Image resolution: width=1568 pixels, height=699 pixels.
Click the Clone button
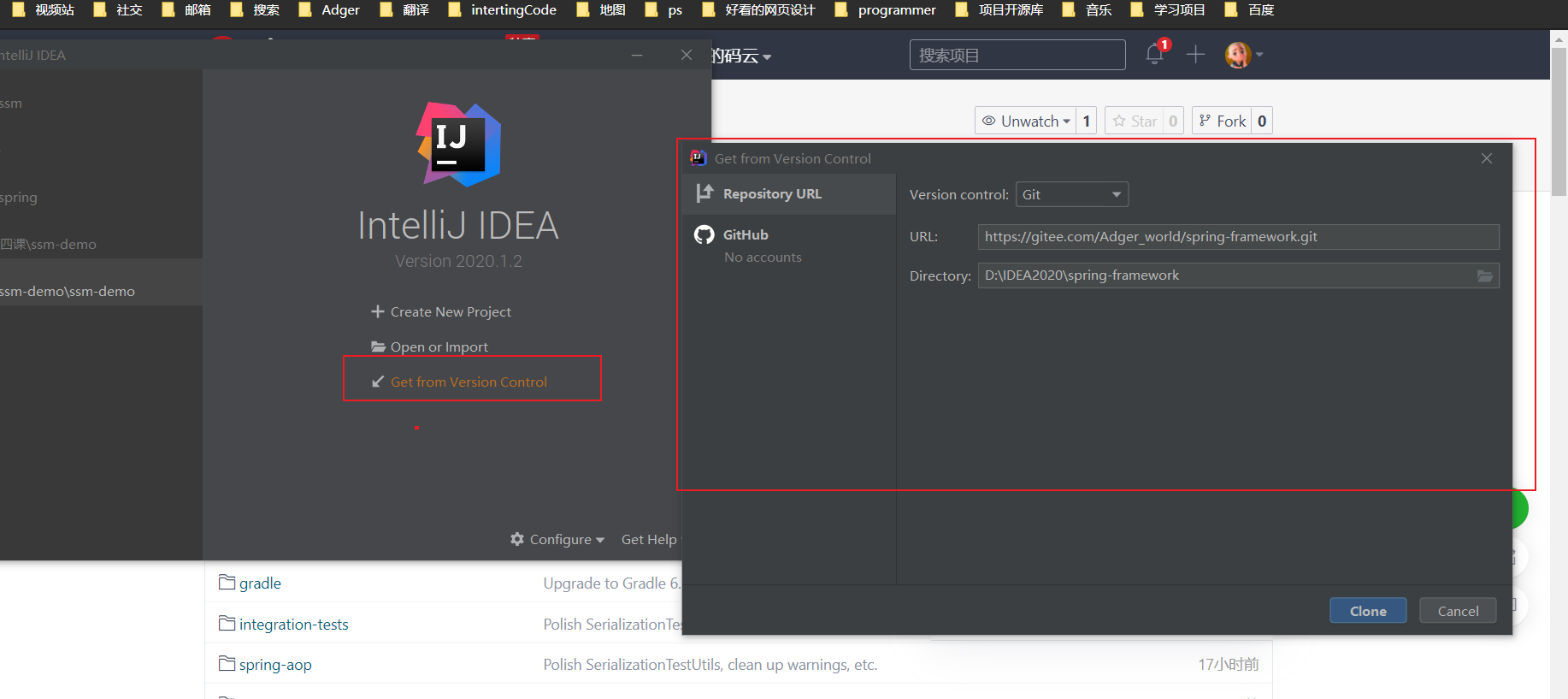click(x=1368, y=611)
